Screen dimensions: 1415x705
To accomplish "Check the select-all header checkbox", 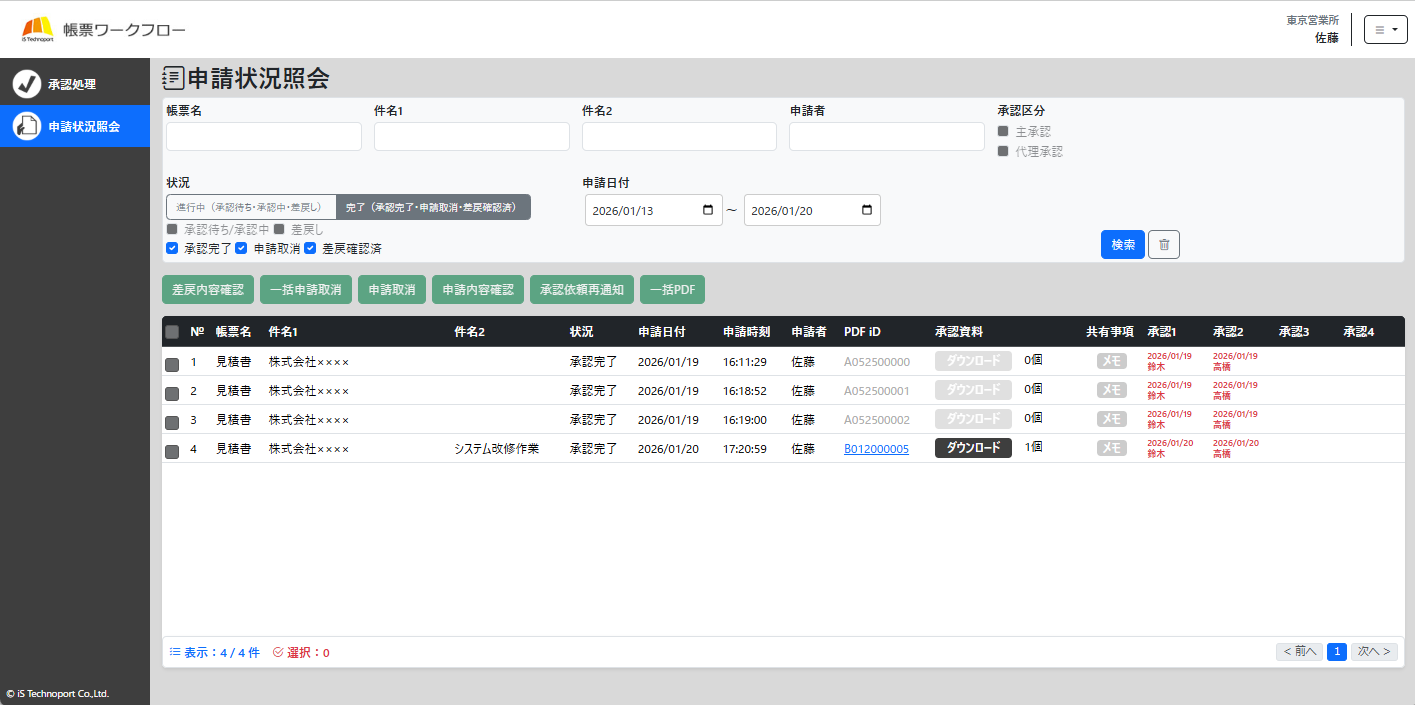I will (x=172, y=332).
